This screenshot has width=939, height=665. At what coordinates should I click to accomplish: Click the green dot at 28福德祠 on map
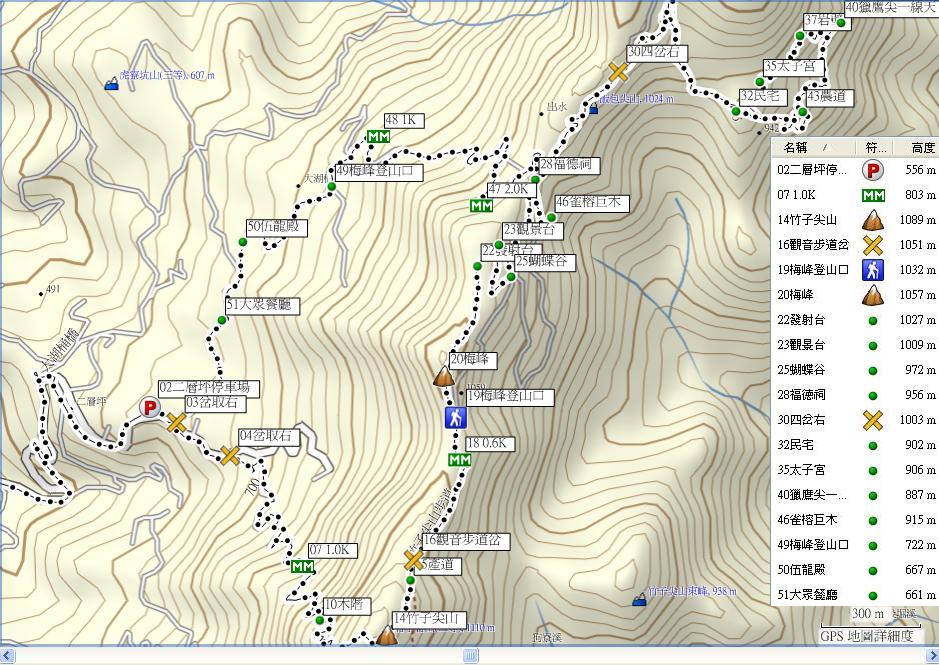(535, 180)
